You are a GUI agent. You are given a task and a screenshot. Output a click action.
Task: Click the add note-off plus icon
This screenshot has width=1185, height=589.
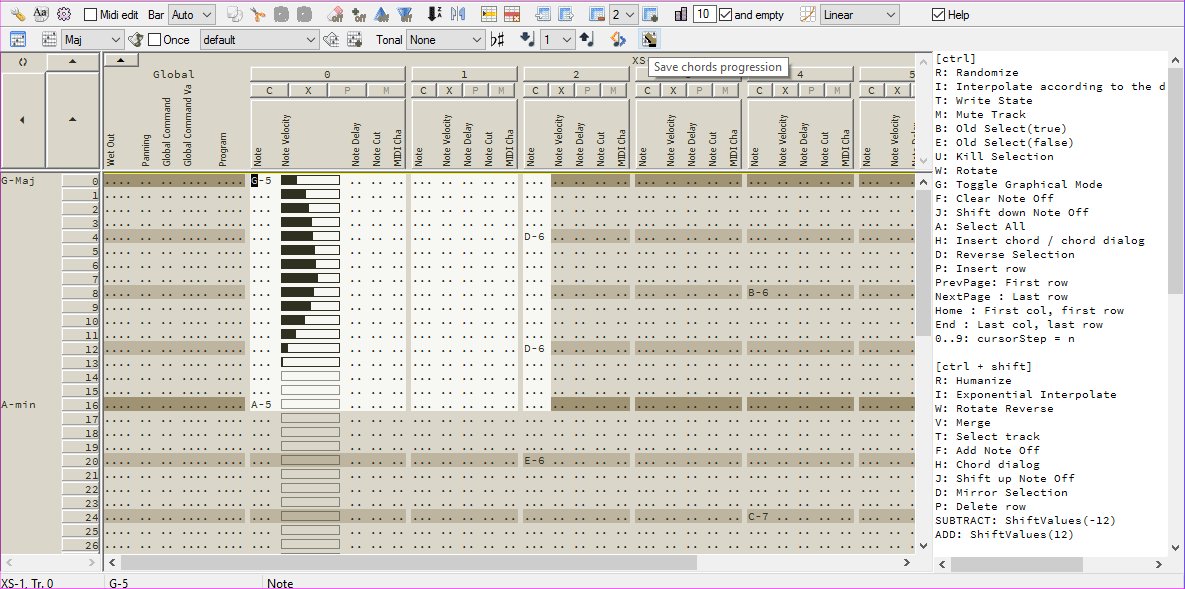click(x=360, y=14)
